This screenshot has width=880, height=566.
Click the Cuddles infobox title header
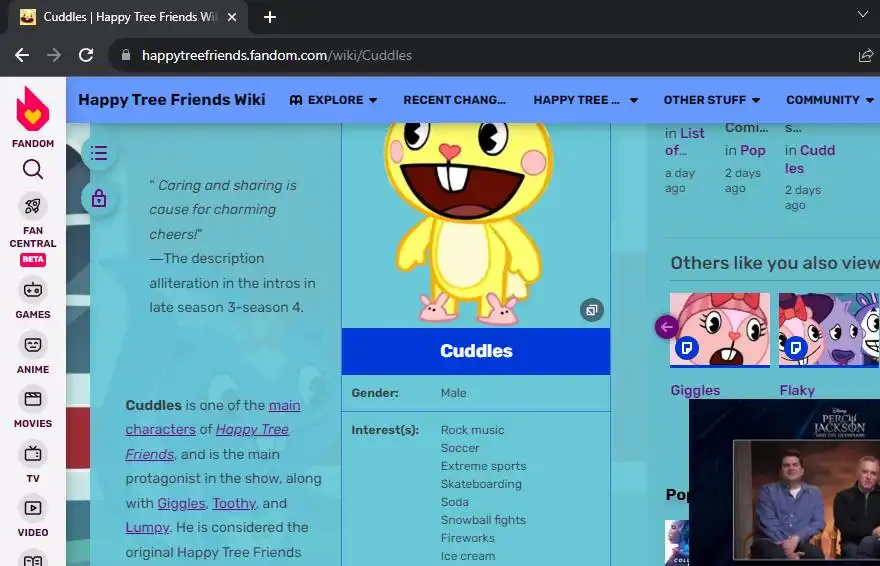476,351
